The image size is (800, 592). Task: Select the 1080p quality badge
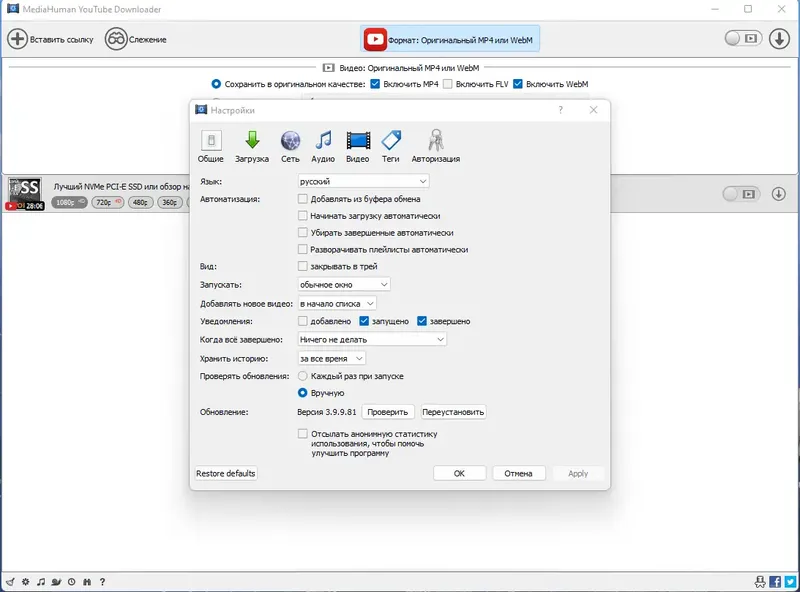coord(69,203)
